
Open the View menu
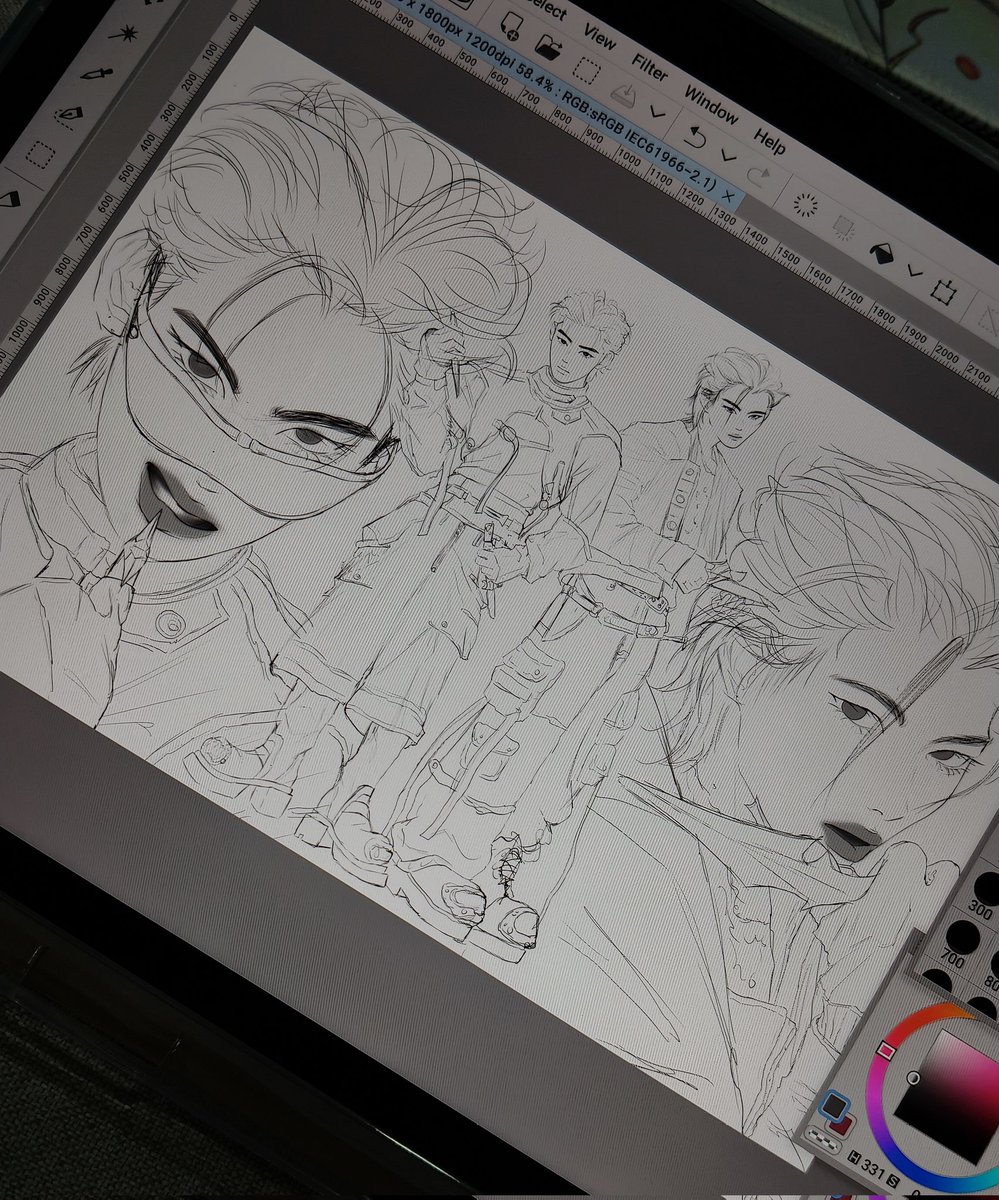coord(599,38)
